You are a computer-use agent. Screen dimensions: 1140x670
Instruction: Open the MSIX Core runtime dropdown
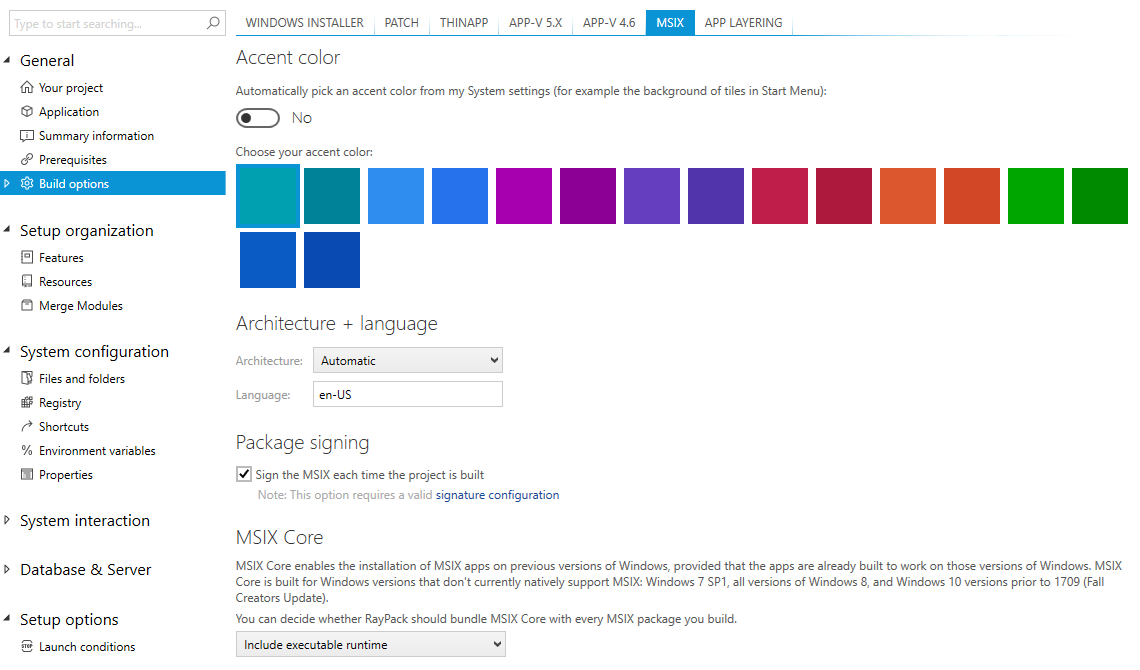[x=370, y=644]
